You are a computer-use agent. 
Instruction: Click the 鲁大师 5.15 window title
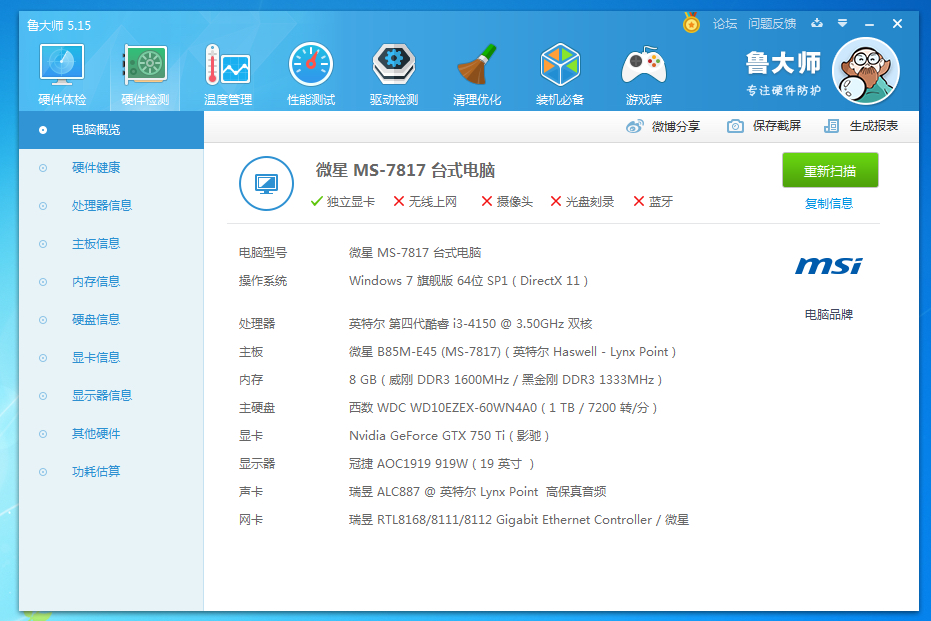(x=59, y=26)
